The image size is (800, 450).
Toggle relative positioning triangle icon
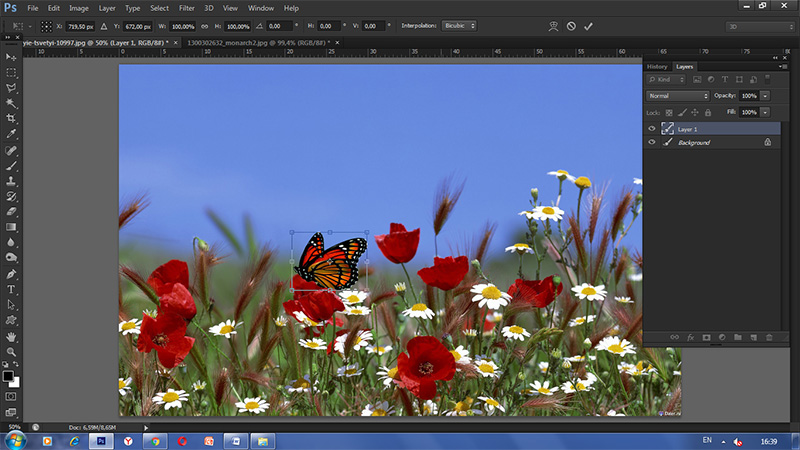click(x=104, y=26)
